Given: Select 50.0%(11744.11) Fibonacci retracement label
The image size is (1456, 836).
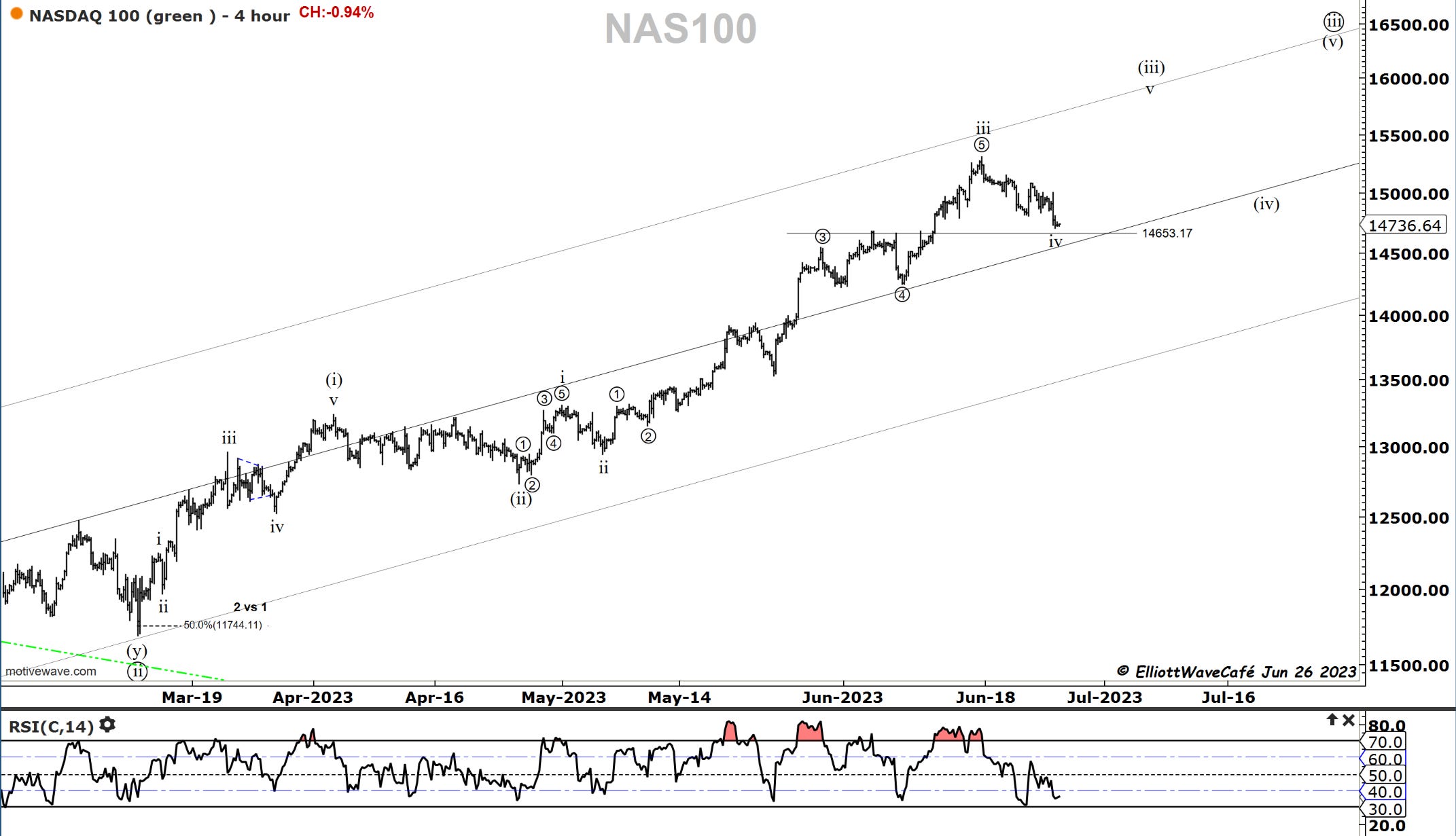Looking at the screenshot, I should [222, 625].
